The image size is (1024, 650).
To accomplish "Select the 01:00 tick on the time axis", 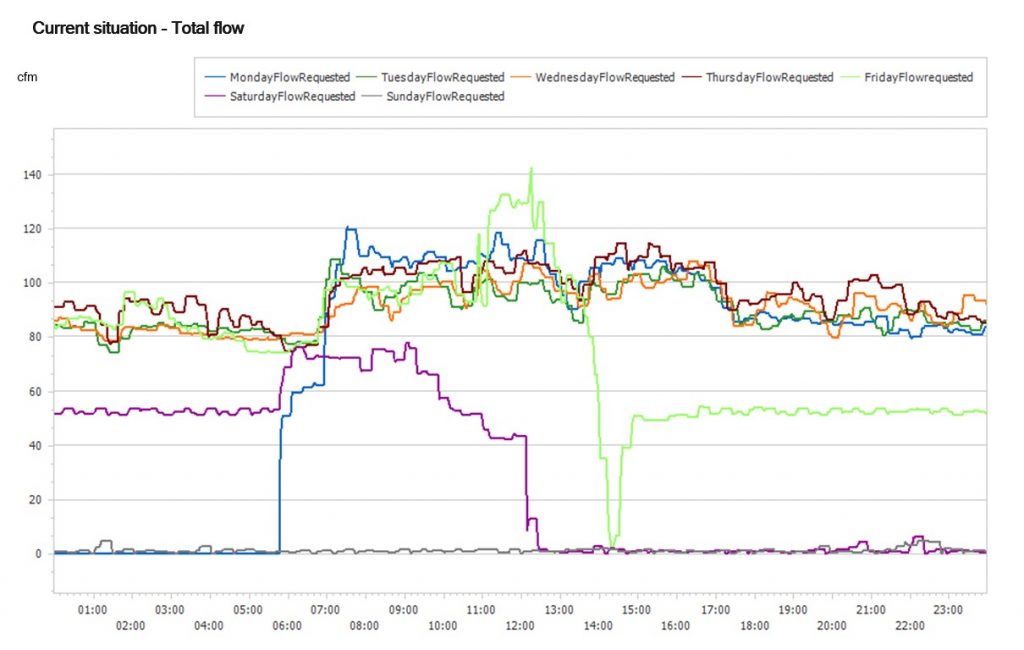I will pos(92,608).
